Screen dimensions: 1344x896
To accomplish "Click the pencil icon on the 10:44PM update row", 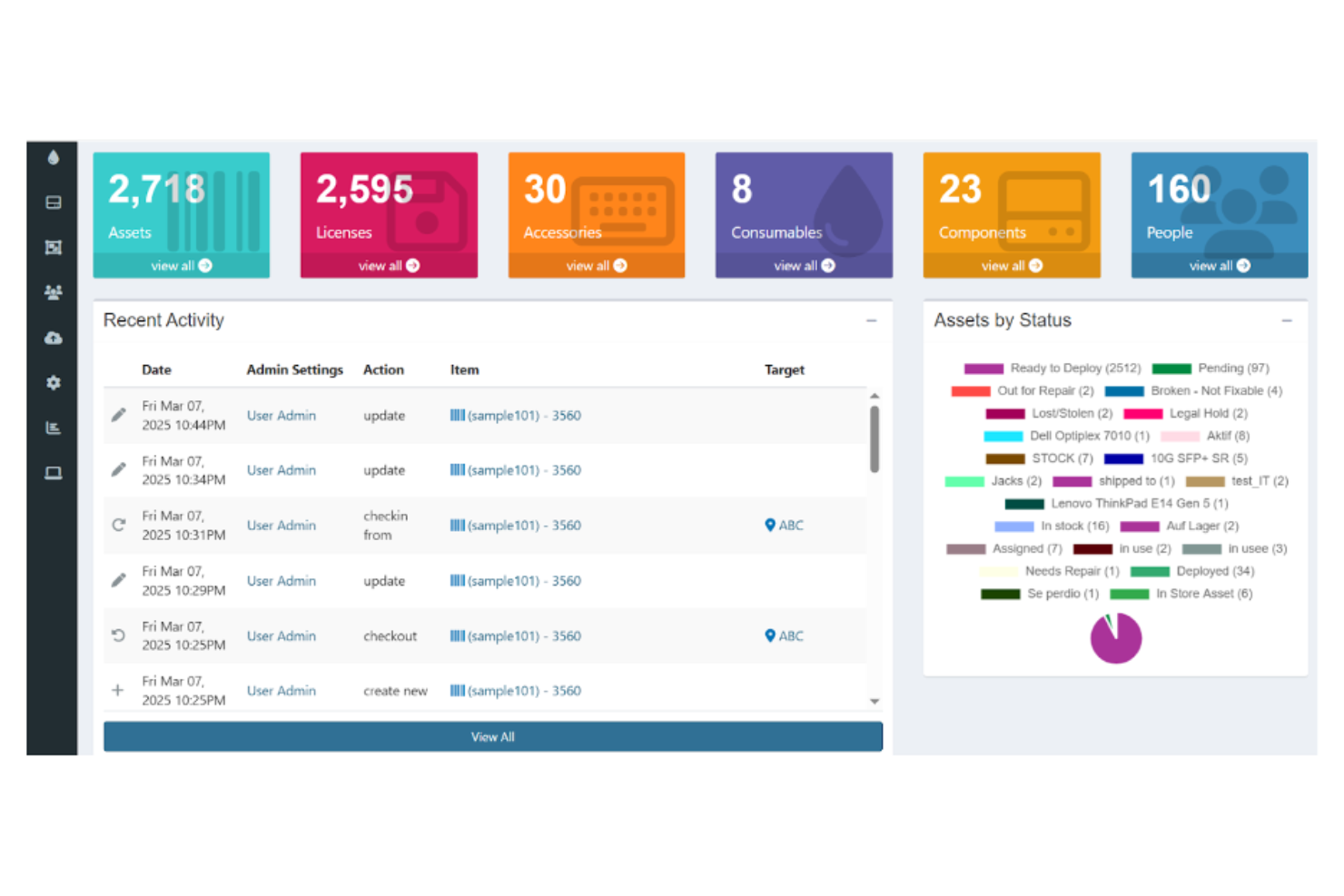I will point(117,415).
